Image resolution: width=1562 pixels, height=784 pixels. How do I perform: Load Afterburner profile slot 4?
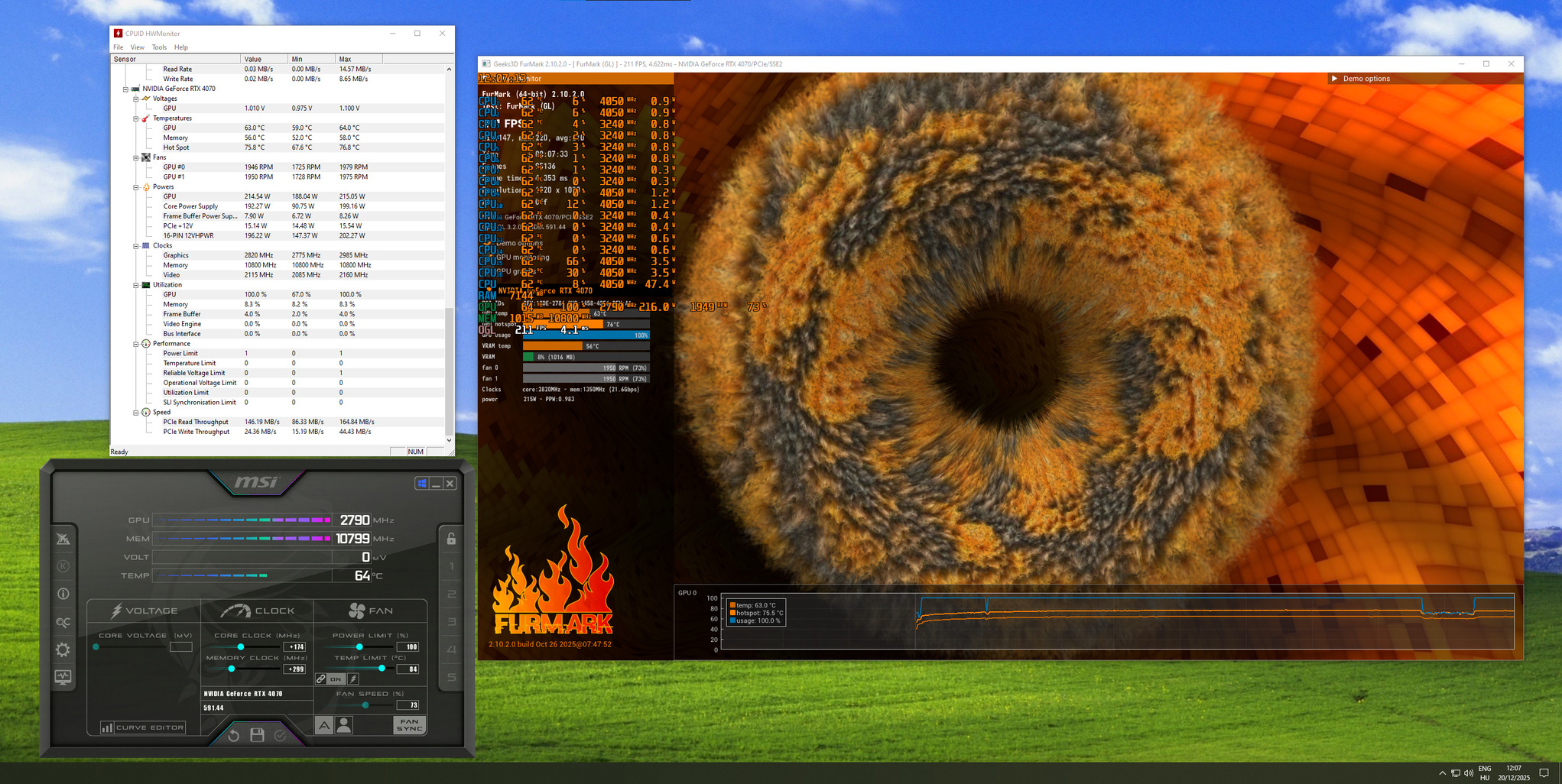(x=451, y=650)
